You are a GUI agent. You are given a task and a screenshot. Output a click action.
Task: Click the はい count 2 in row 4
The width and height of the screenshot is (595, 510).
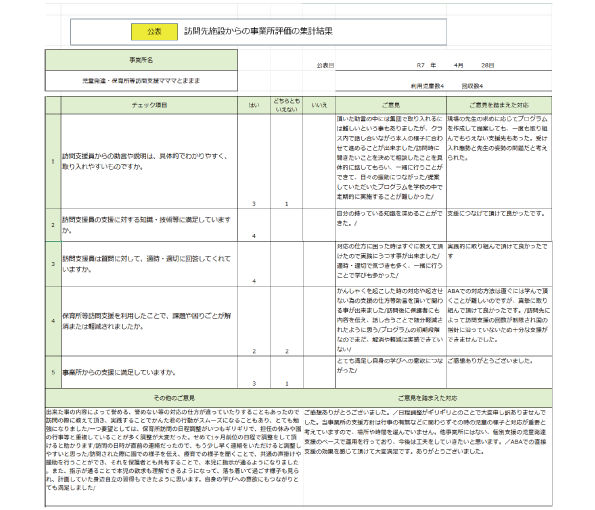click(x=254, y=351)
